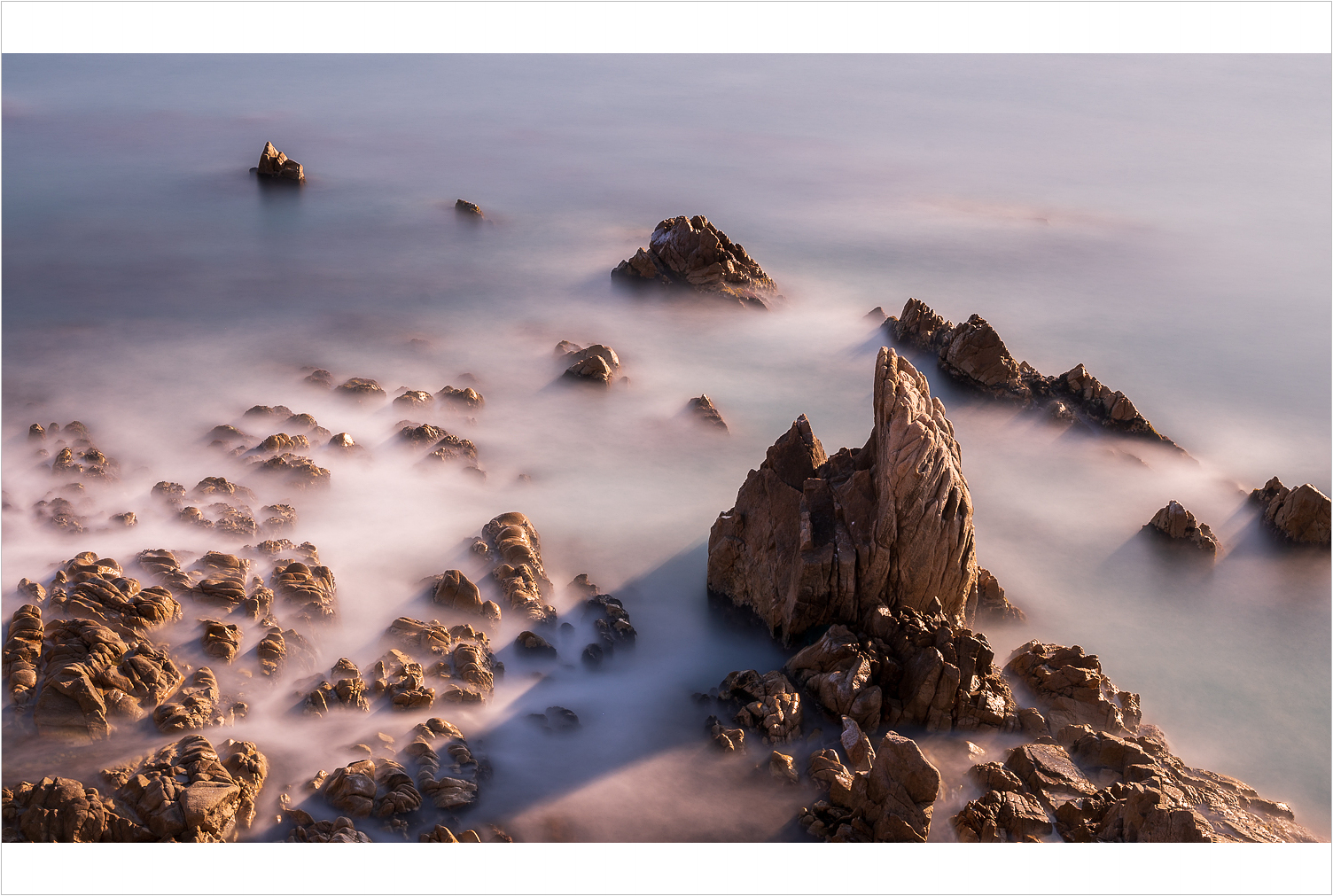This screenshot has width=1333, height=896.
Task: Click the white bottom margin below the photo
Action: [x=666, y=869]
